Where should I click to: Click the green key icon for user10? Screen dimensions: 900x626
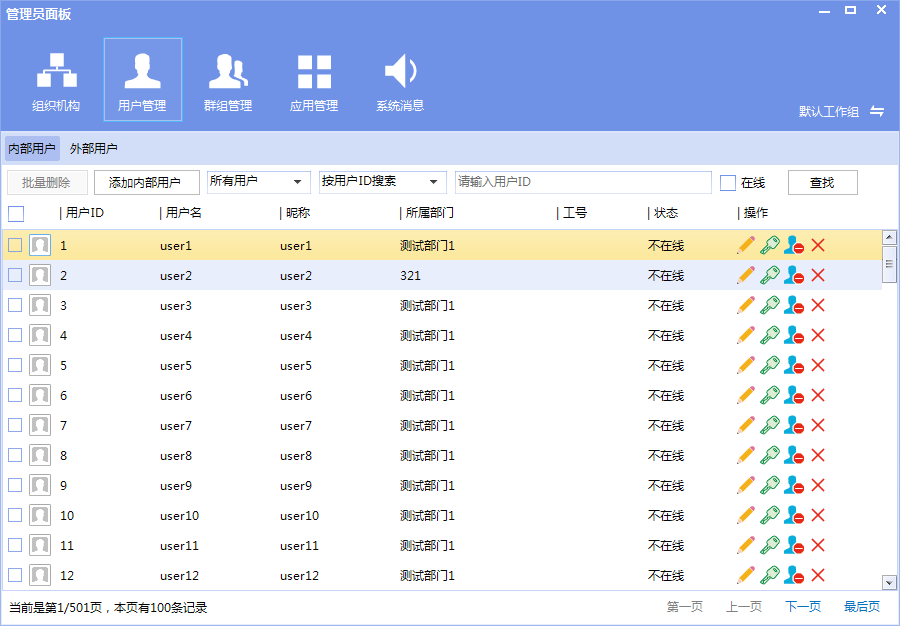[x=770, y=515]
